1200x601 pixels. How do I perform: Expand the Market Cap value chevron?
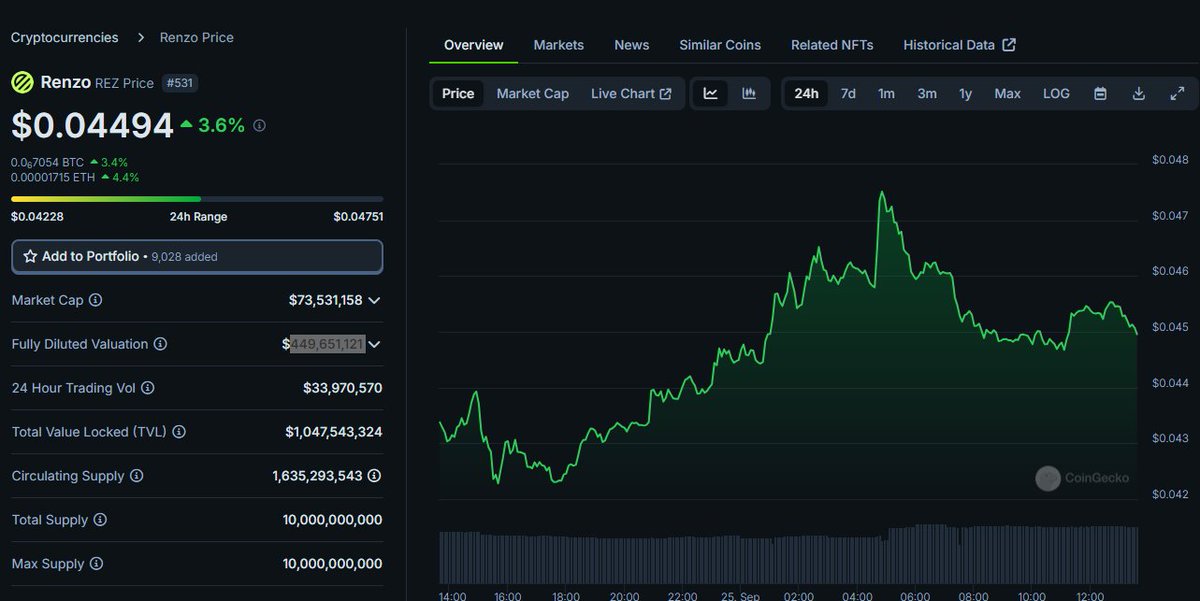click(374, 300)
